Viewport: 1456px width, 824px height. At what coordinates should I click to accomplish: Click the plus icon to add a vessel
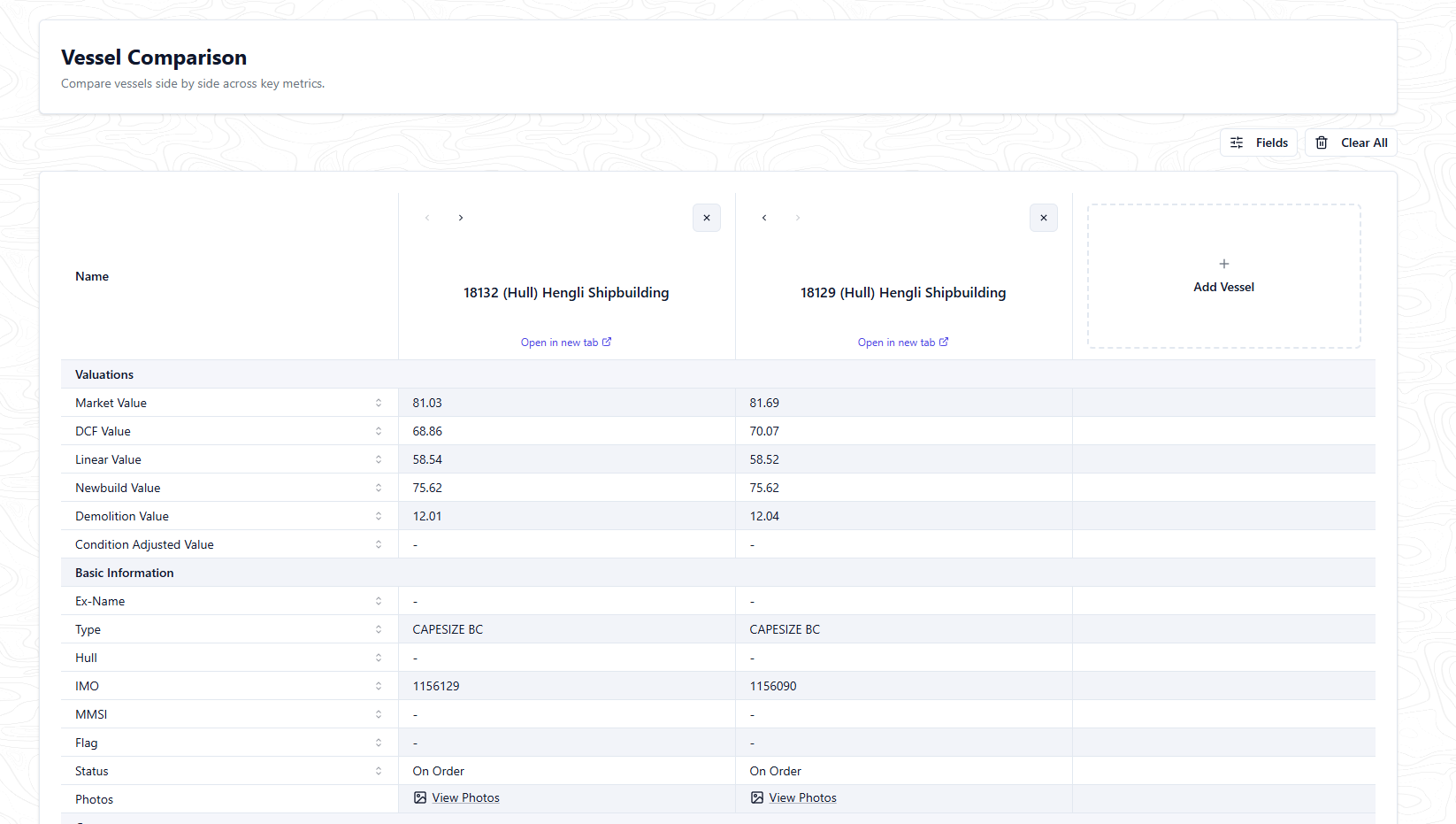coord(1224,264)
